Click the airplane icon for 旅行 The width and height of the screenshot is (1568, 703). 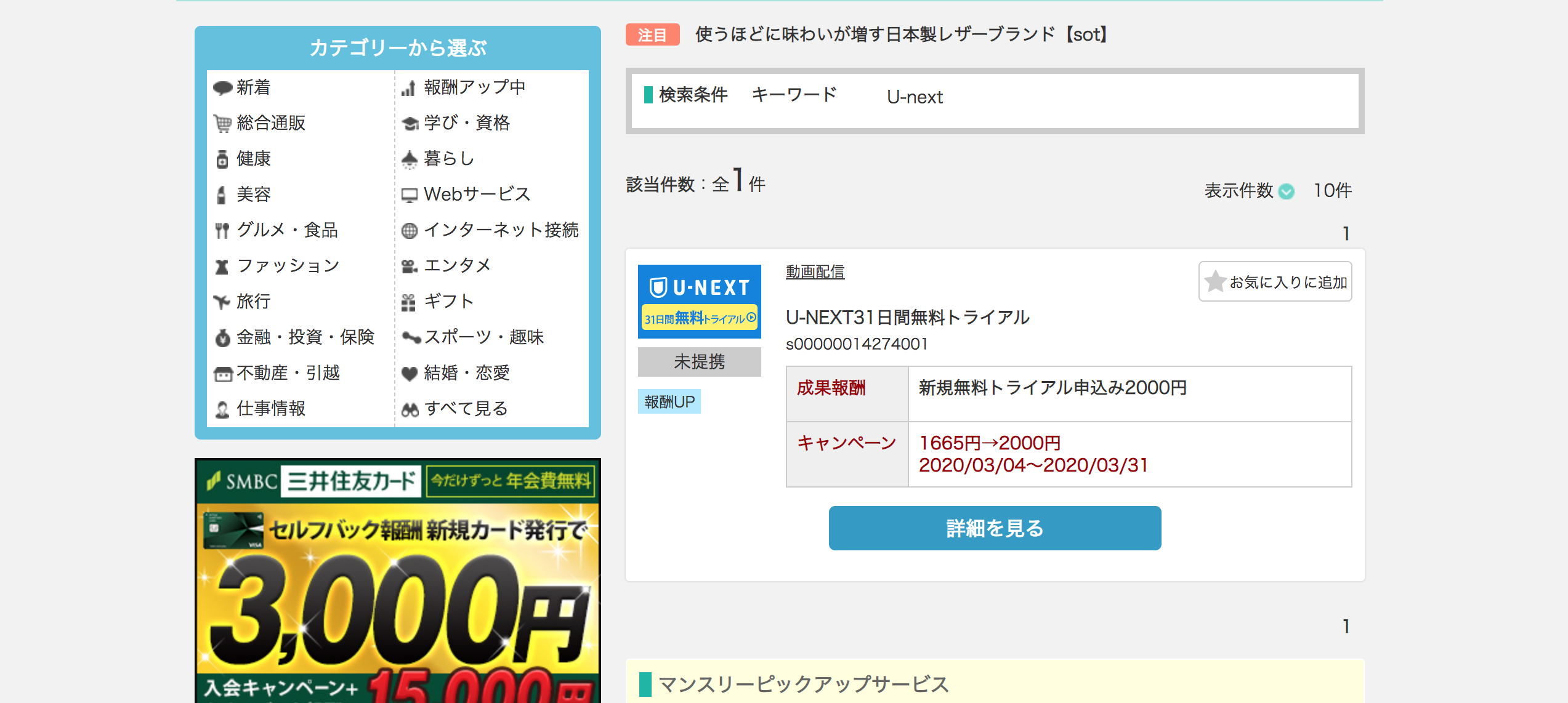222,302
